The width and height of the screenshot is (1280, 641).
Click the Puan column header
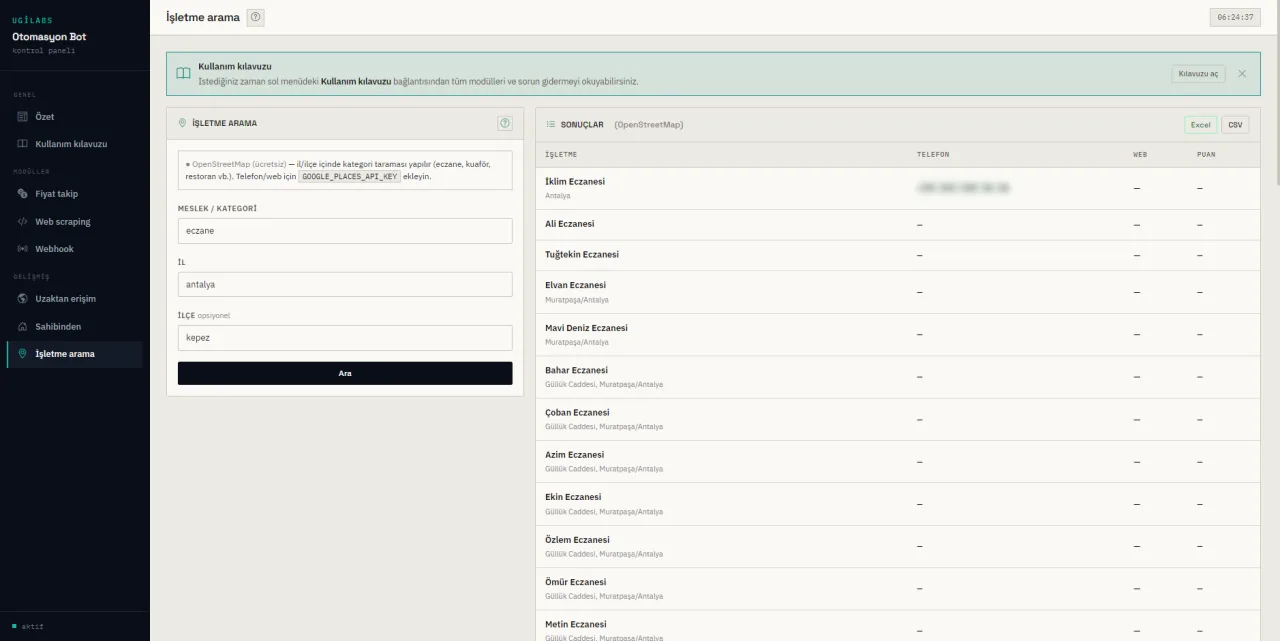pyautogui.click(x=1206, y=155)
